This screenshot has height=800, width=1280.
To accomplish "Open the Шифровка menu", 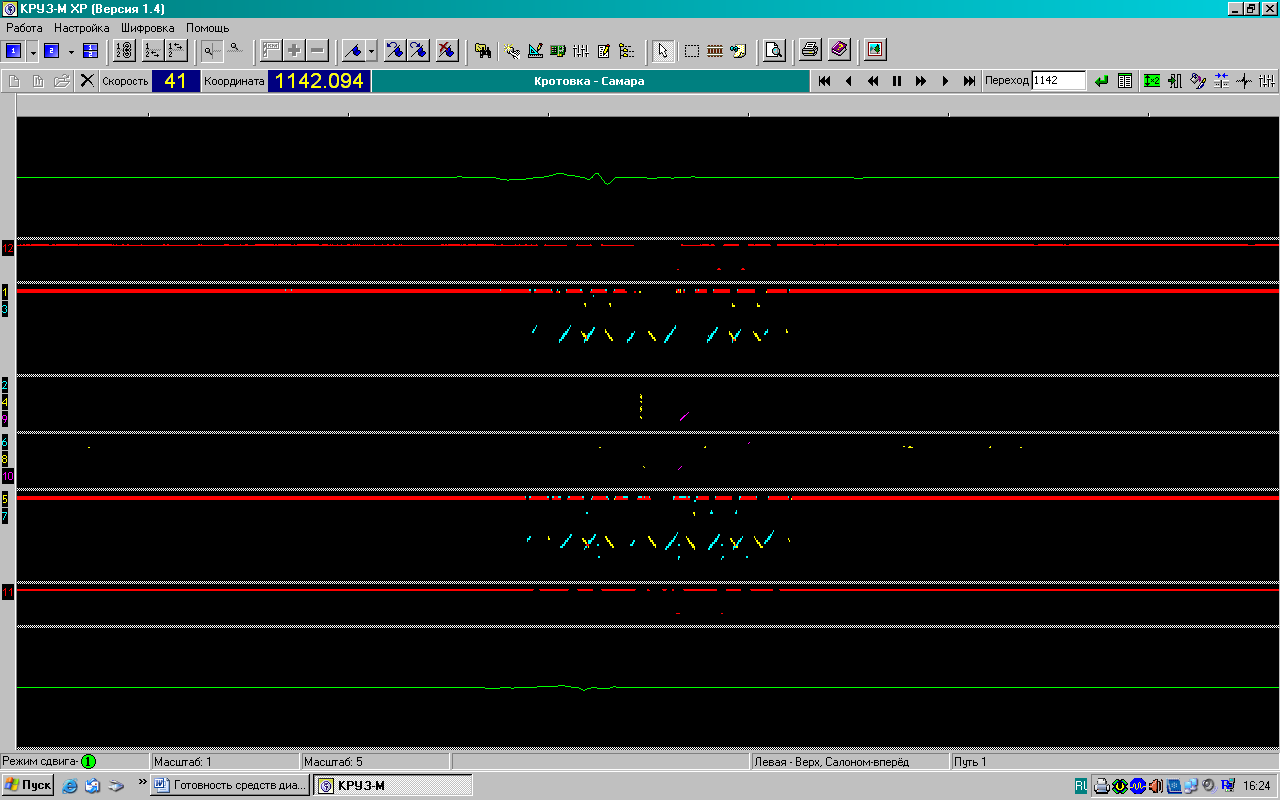I will [147, 28].
